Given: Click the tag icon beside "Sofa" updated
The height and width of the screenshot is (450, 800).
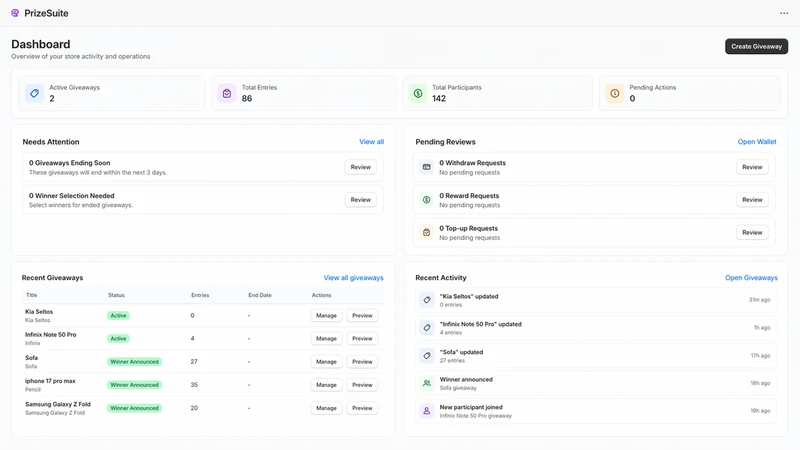Looking at the screenshot, I should point(427,356).
